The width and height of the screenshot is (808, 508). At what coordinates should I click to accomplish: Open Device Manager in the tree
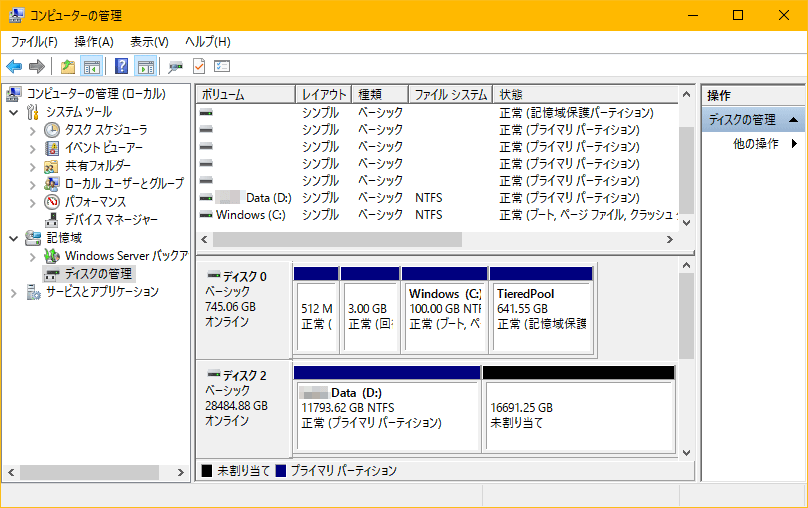[110, 220]
